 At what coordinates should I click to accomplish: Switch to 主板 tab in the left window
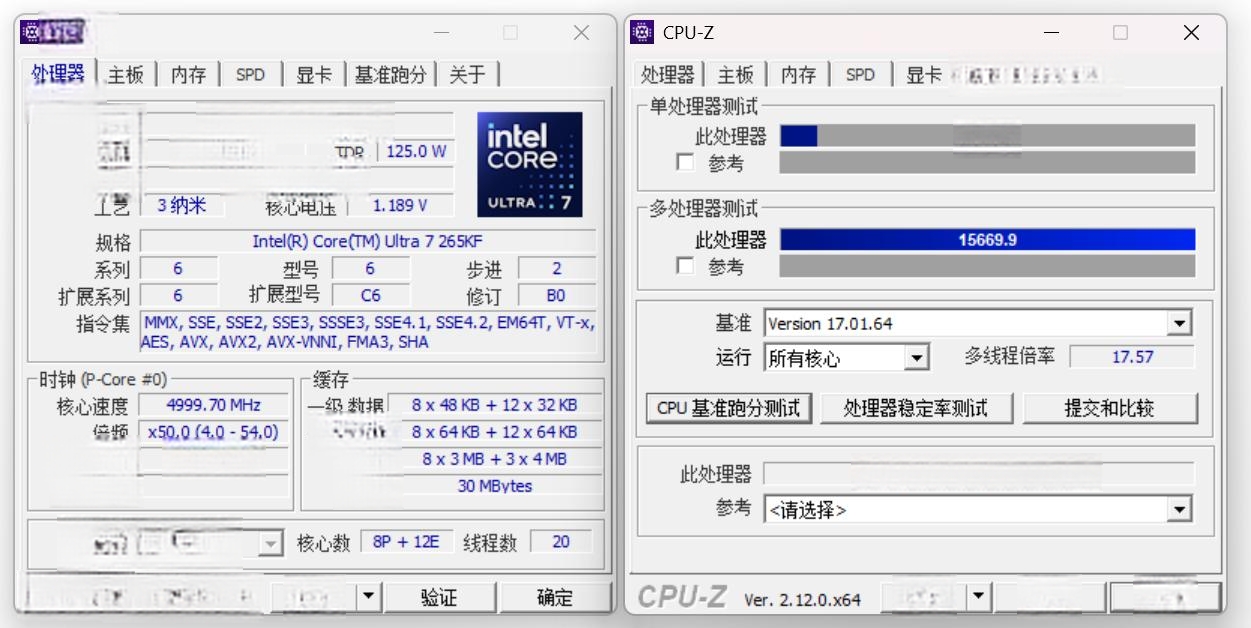click(x=126, y=75)
